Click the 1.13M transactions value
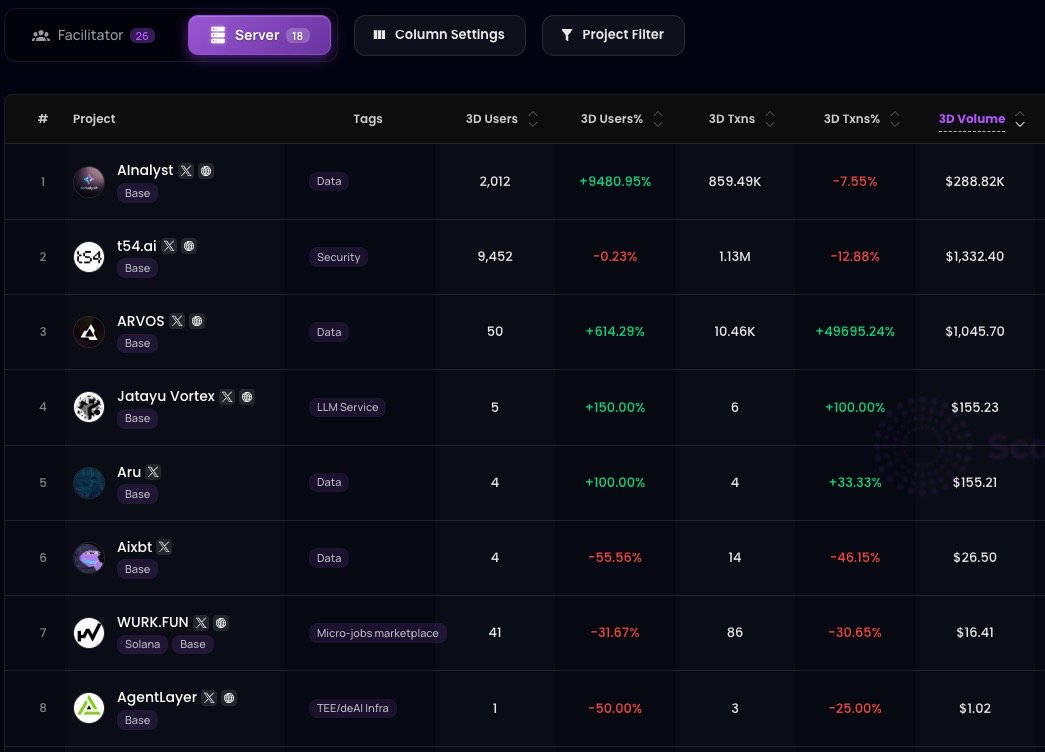Screen dimensions: 1045x752 tap(734, 257)
